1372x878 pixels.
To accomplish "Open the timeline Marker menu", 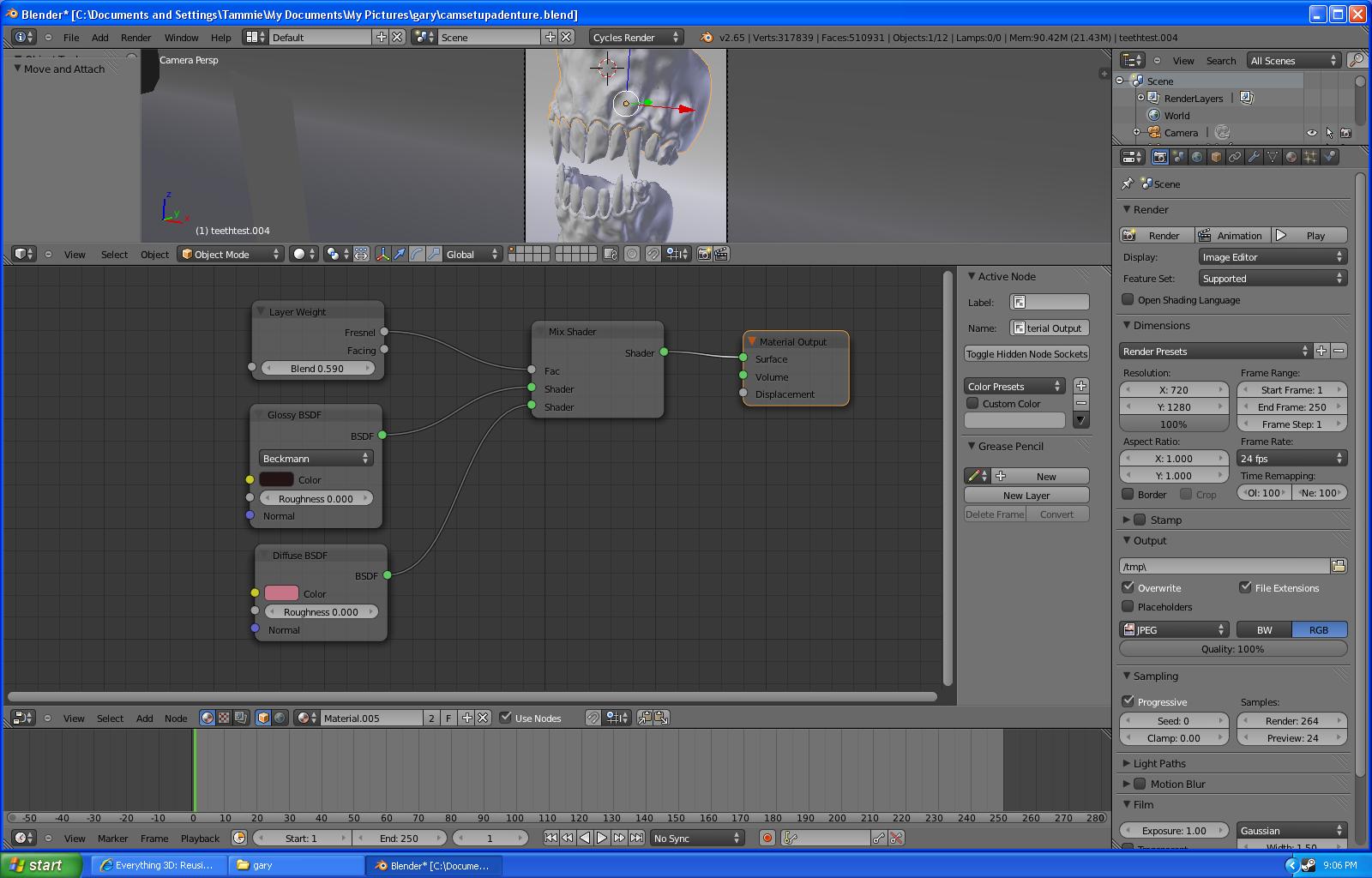I will pyautogui.click(x=112, y=839).
